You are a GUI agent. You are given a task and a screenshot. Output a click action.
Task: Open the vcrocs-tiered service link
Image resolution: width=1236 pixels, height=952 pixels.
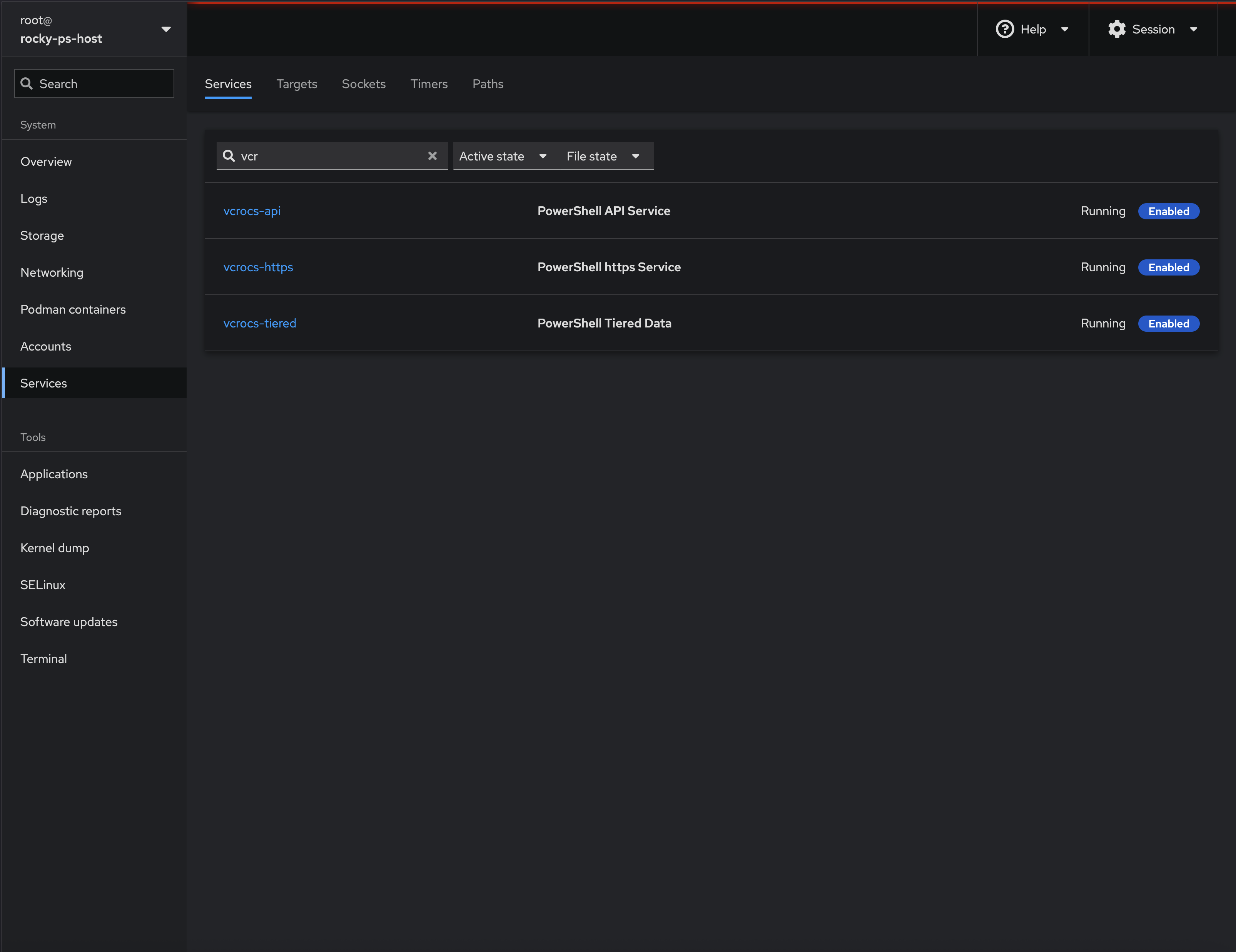pyautogui.click(x=260, y=323)
